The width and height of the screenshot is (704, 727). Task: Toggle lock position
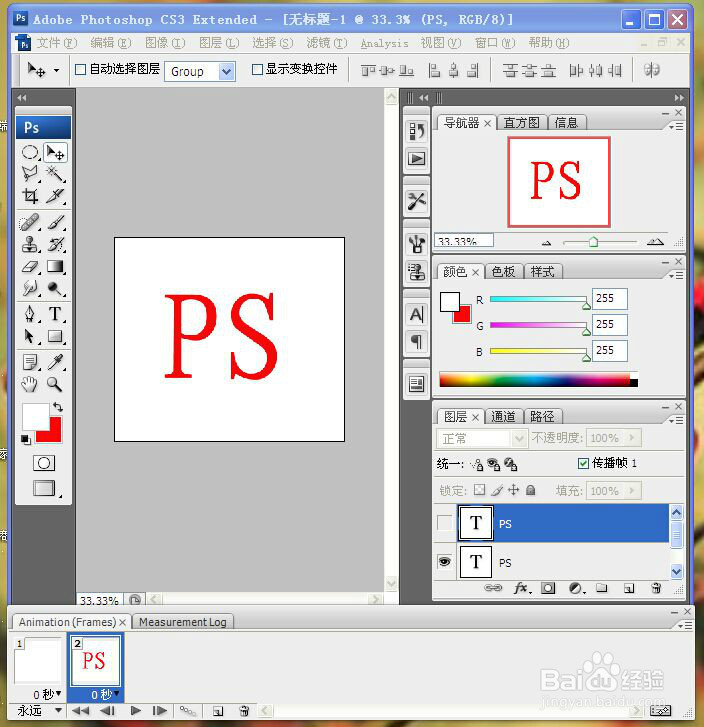click(x=513, y=490)
